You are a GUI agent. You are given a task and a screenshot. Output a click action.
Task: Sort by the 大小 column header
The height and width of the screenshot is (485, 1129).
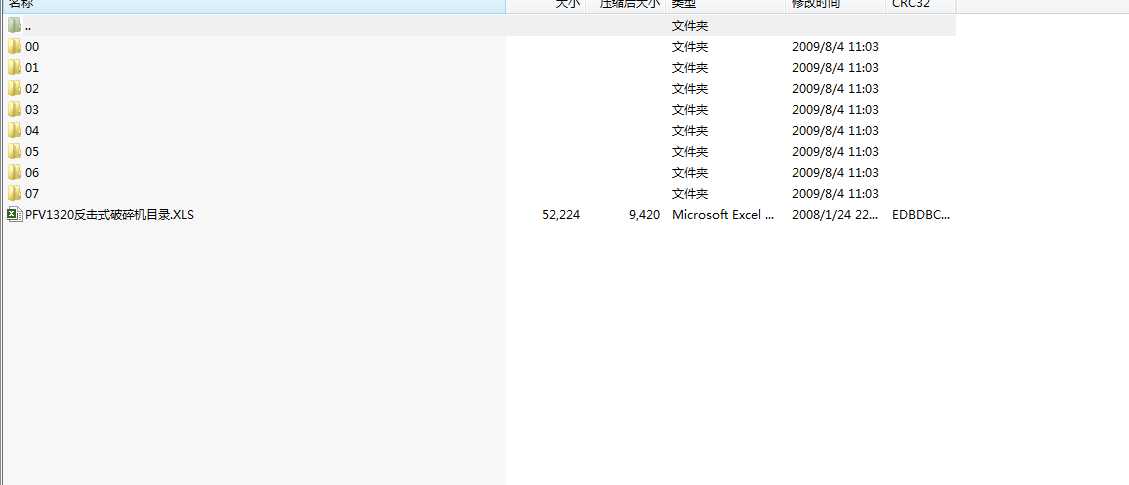546,5
